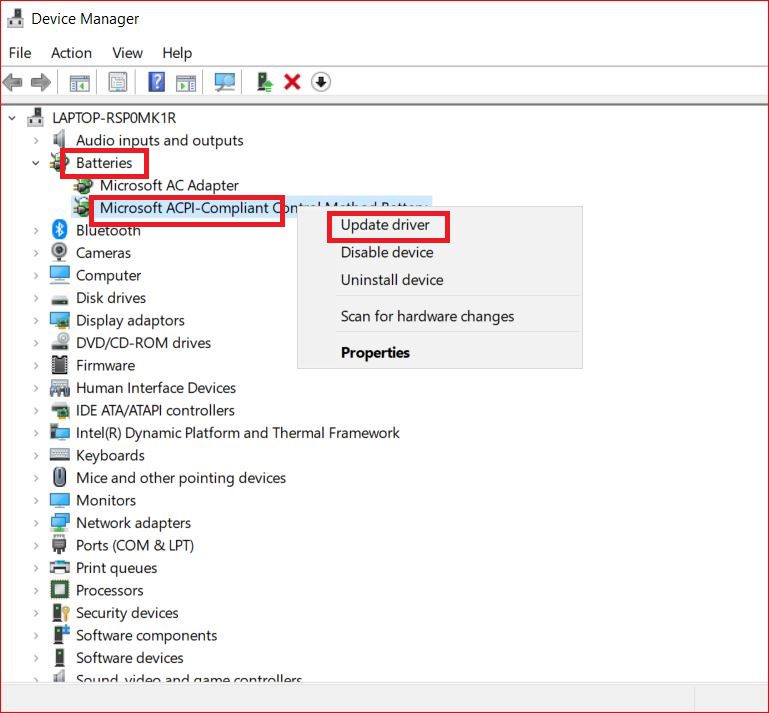This screenshot has height=713, width=769.
Task: Select the Keyboards tree entry
Action: (110, 455)
